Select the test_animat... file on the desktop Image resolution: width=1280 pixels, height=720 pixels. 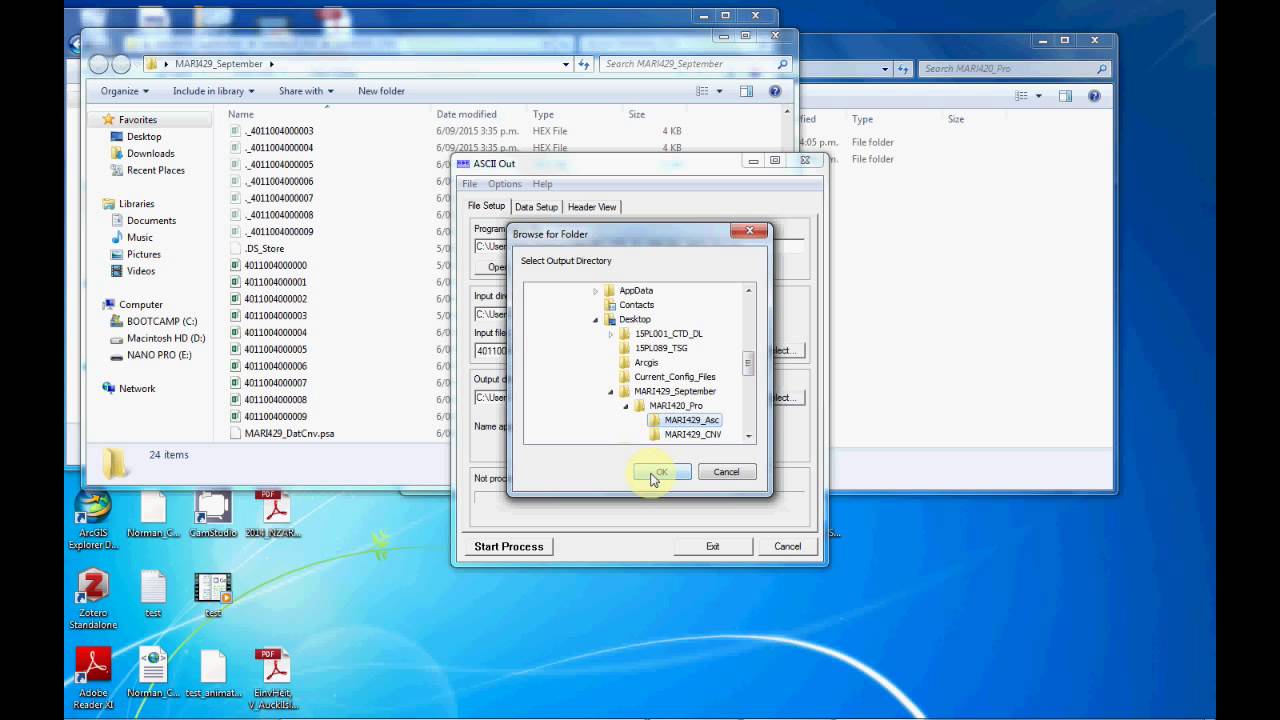click(213, 673)
